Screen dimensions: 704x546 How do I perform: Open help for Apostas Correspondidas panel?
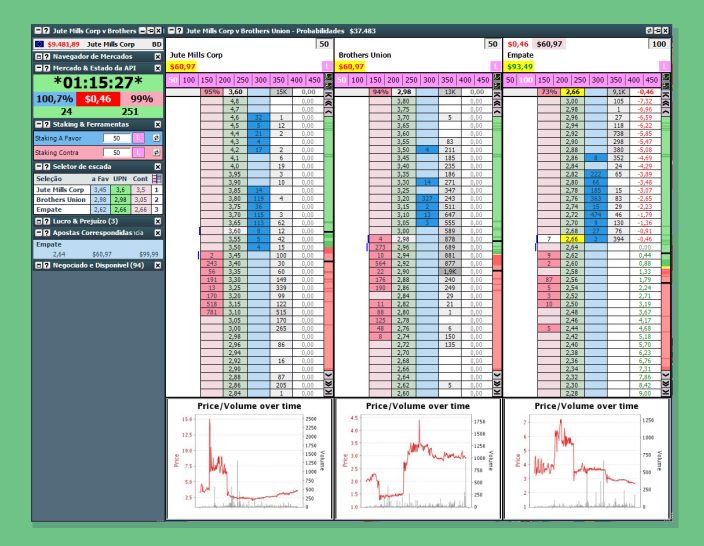[46, 233]
